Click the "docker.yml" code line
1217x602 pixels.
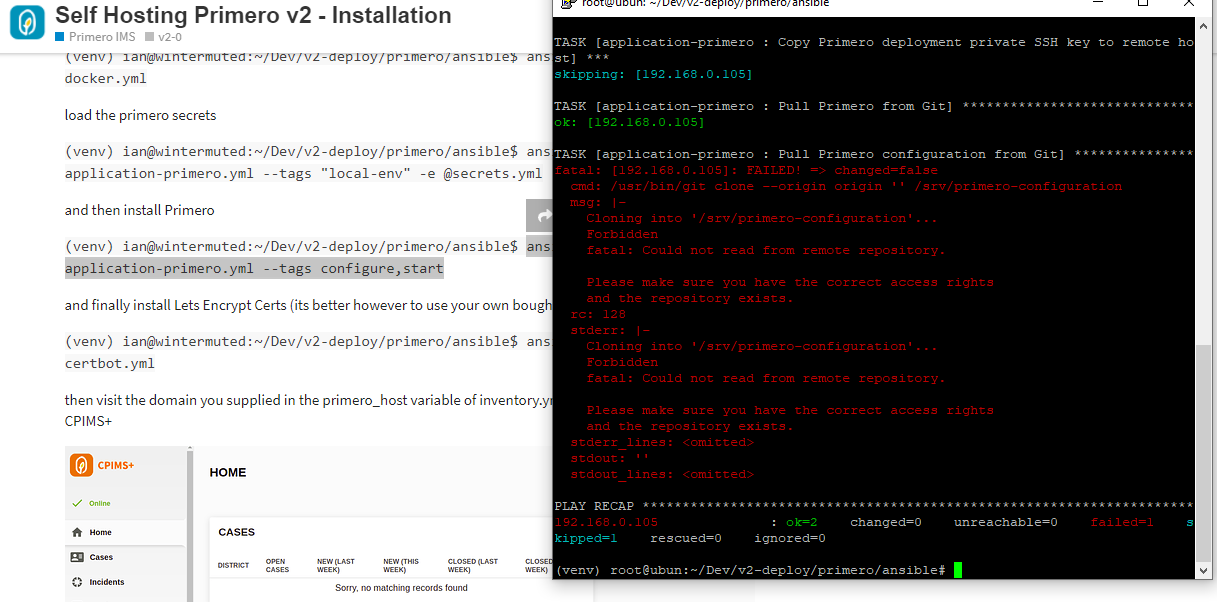(104, 78)
